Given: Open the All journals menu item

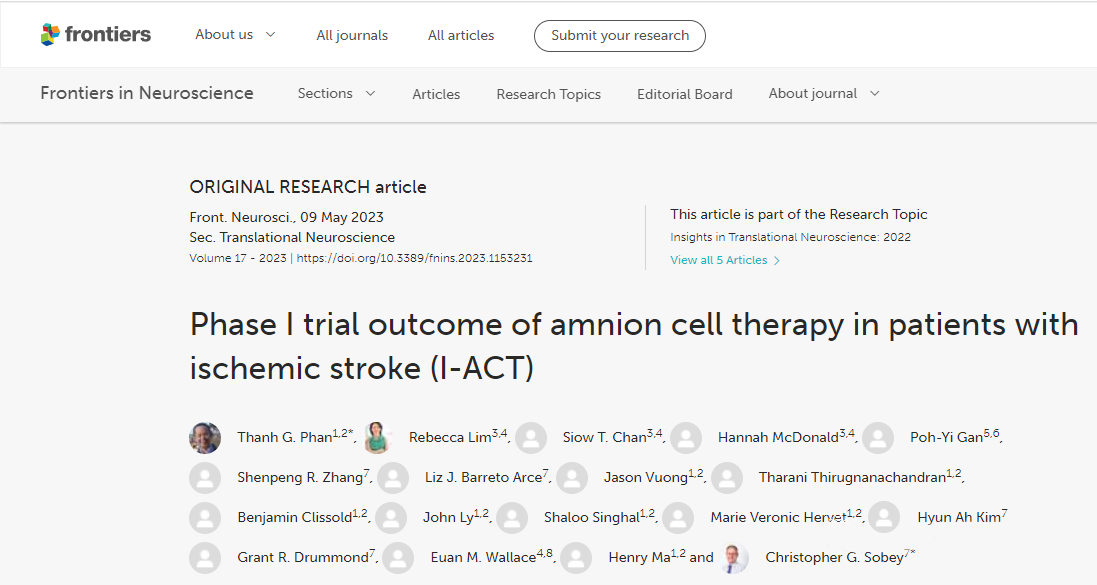Looking at the screenshot, I should click(352, 35).
